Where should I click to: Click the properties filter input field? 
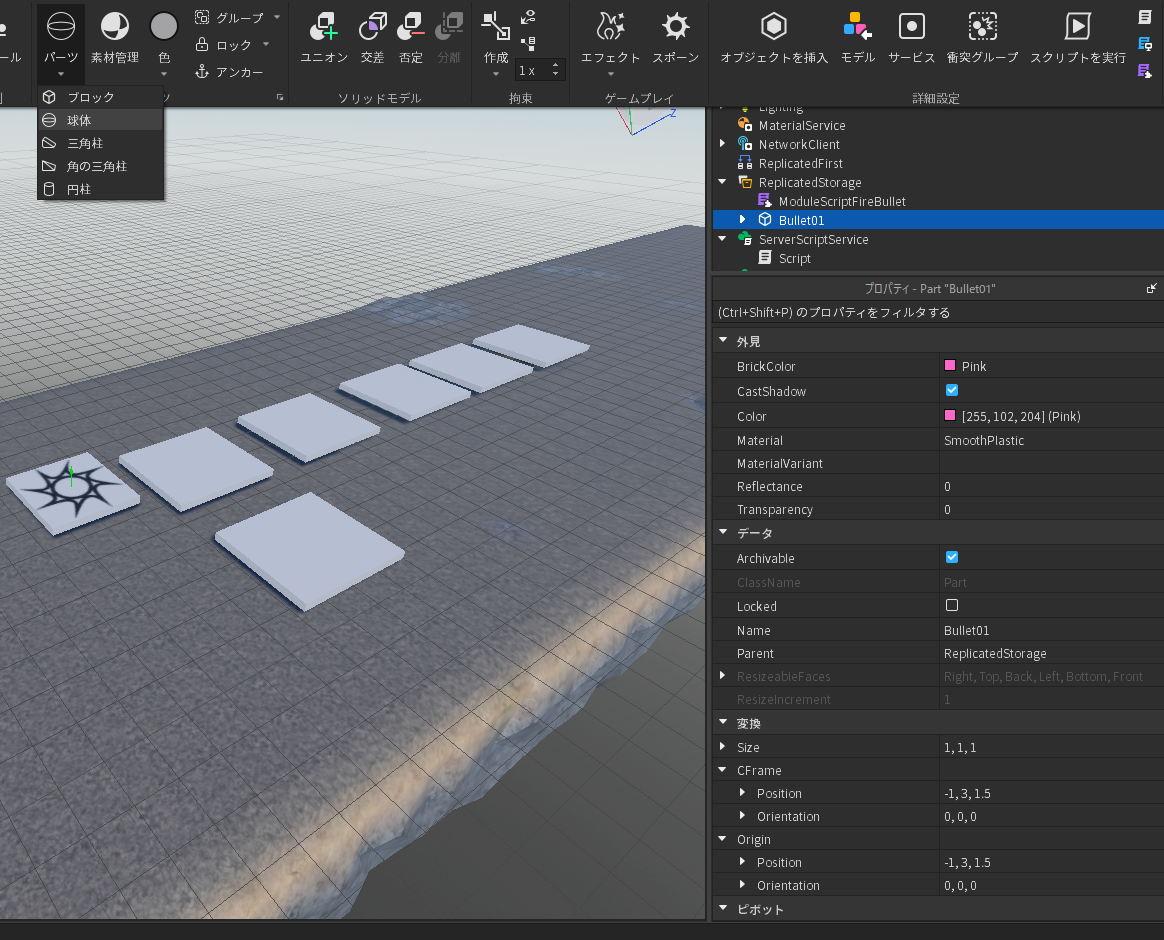click(x=935, y=312)
